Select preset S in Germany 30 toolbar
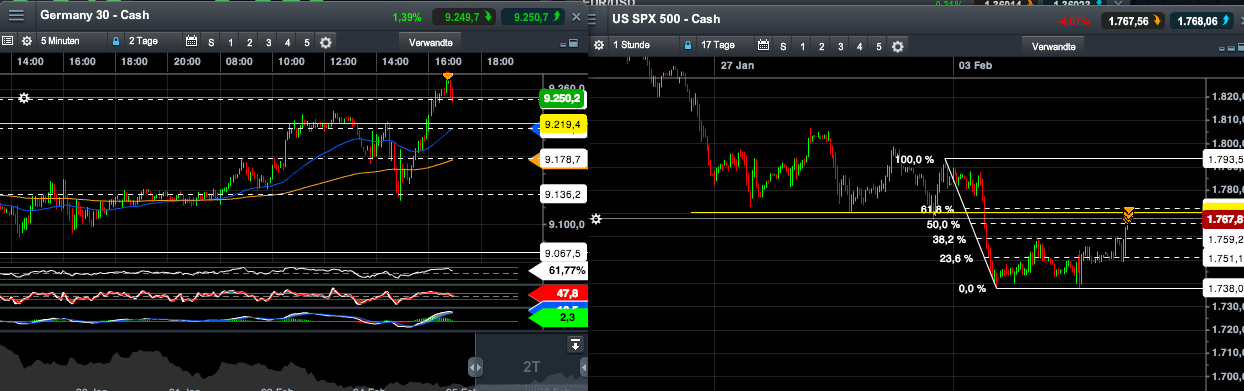The width and height of the screenshot is (1244, 391). 211,43
